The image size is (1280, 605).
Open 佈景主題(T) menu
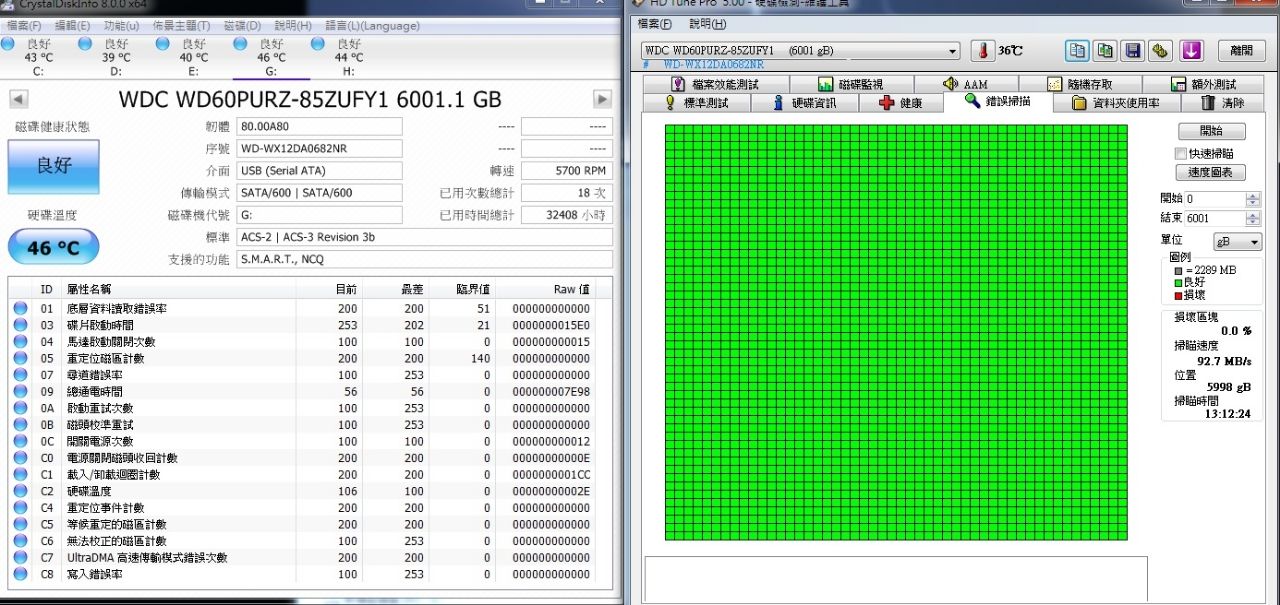(x=181, y=25)
